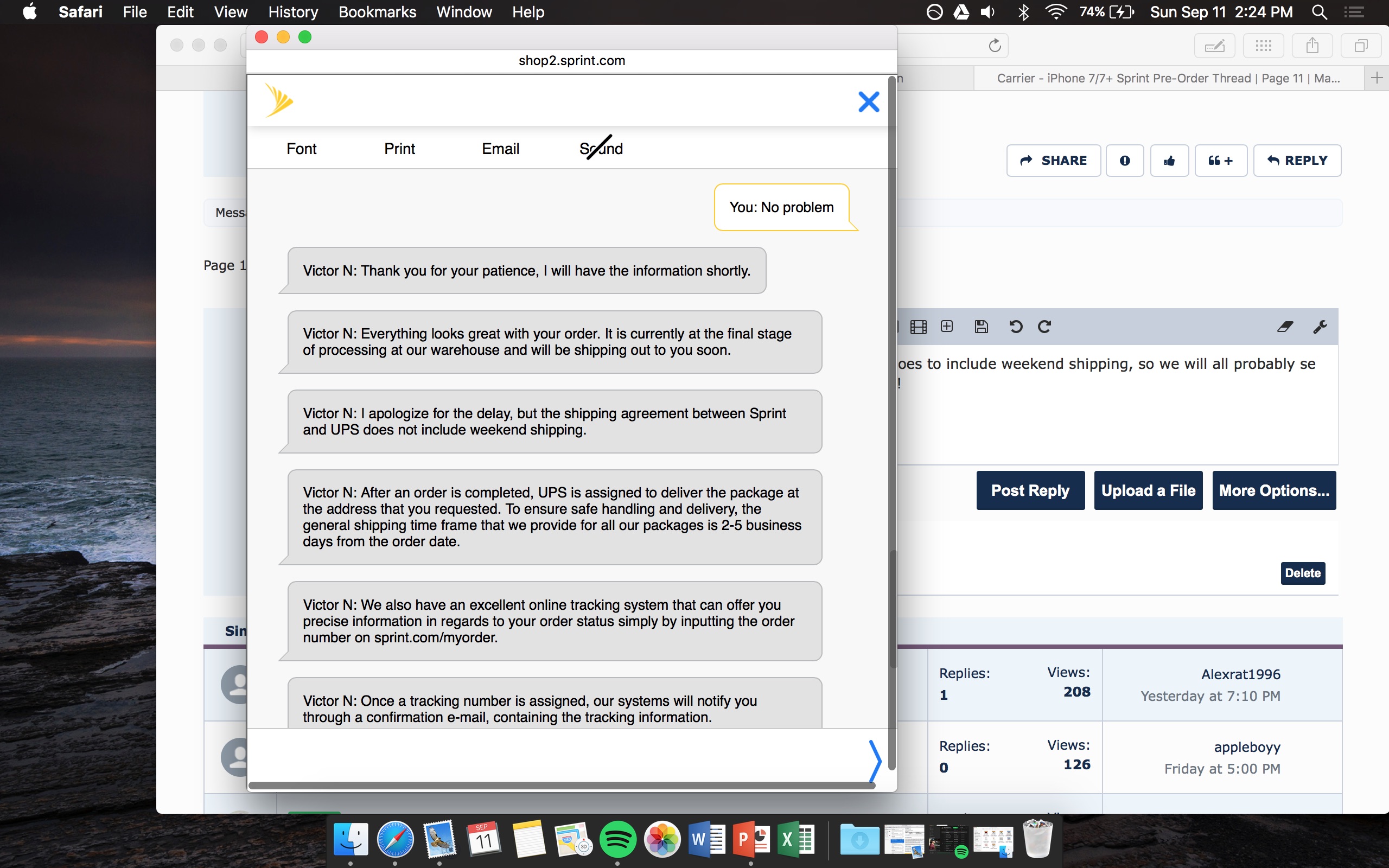Click the redo icon in reply editor
This screenshot has height=868, width=1389.
[1044, 327]
